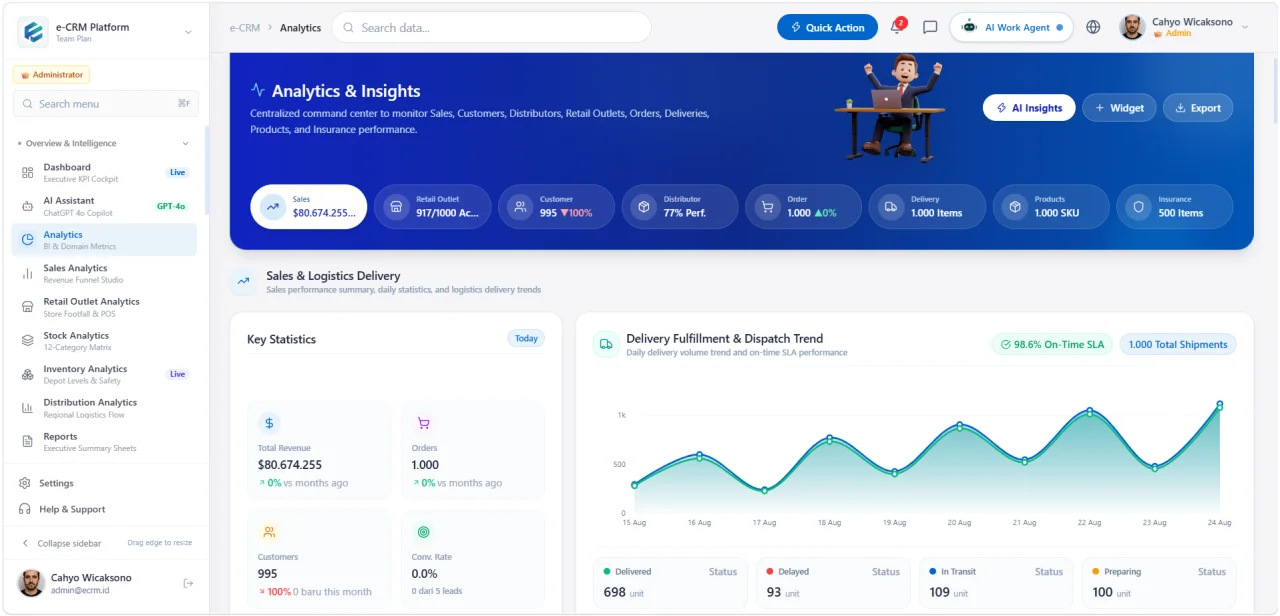The image size is (1280, 616).
Task: Select the Order metric tab
Action: pyautogui.click(x=803, y=207)
